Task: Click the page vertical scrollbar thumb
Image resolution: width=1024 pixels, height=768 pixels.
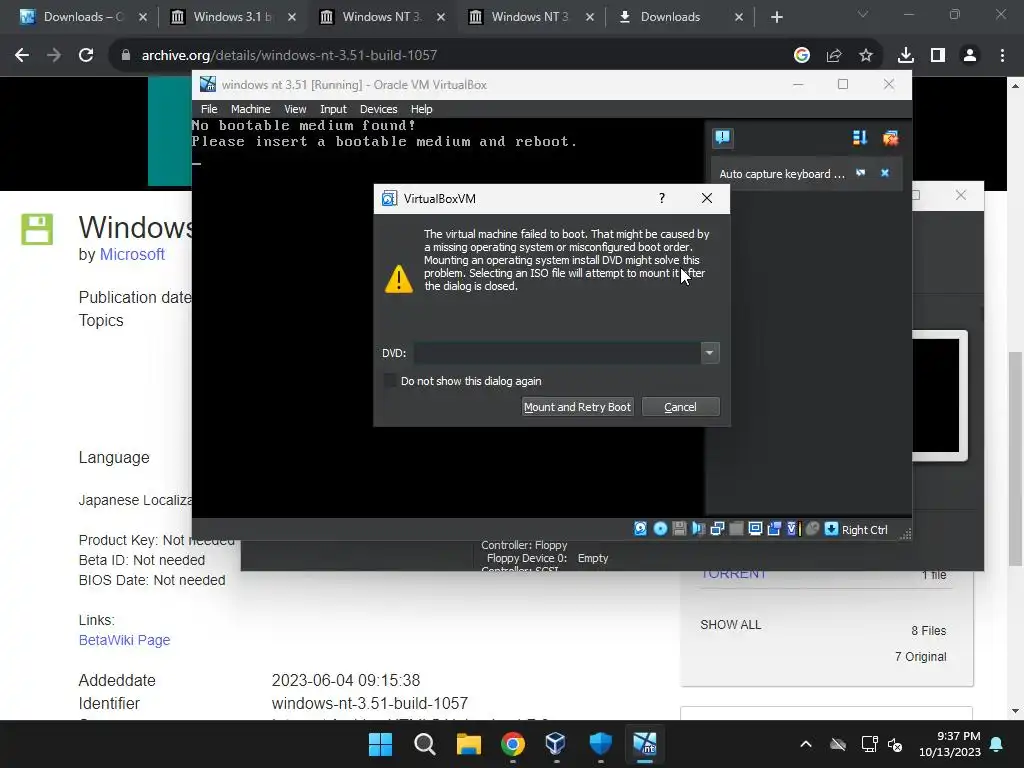Action: [1016, 458]
